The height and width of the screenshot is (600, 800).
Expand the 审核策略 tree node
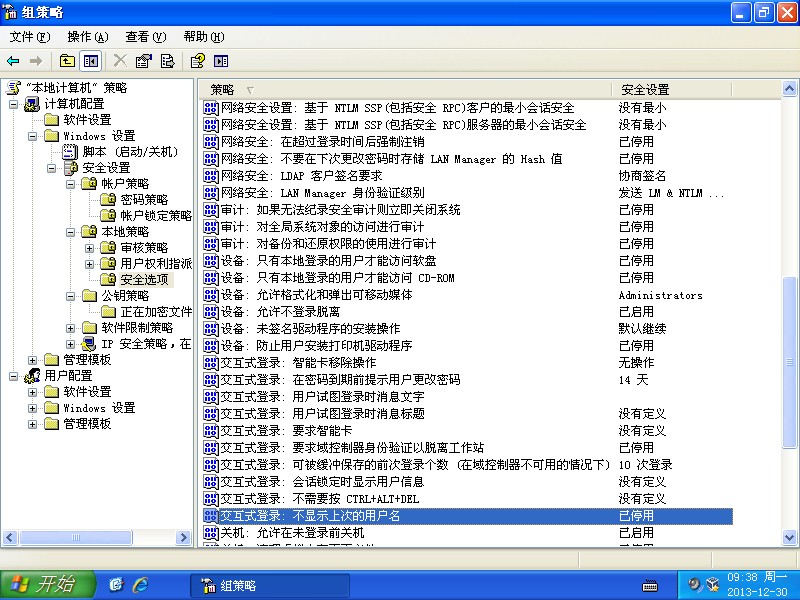tap(89, 248)
